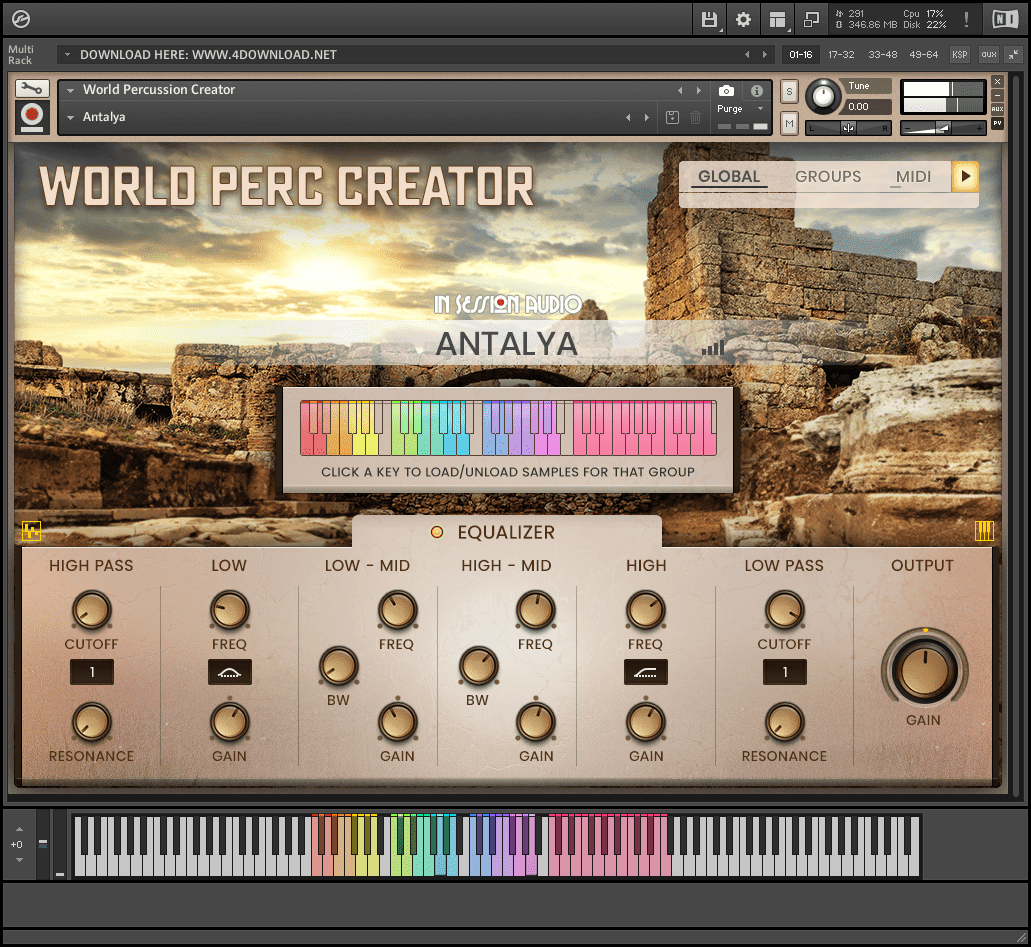Click the Low Pass RESONANCE knob
This screenshot has width=1031, height=947.
784,722
